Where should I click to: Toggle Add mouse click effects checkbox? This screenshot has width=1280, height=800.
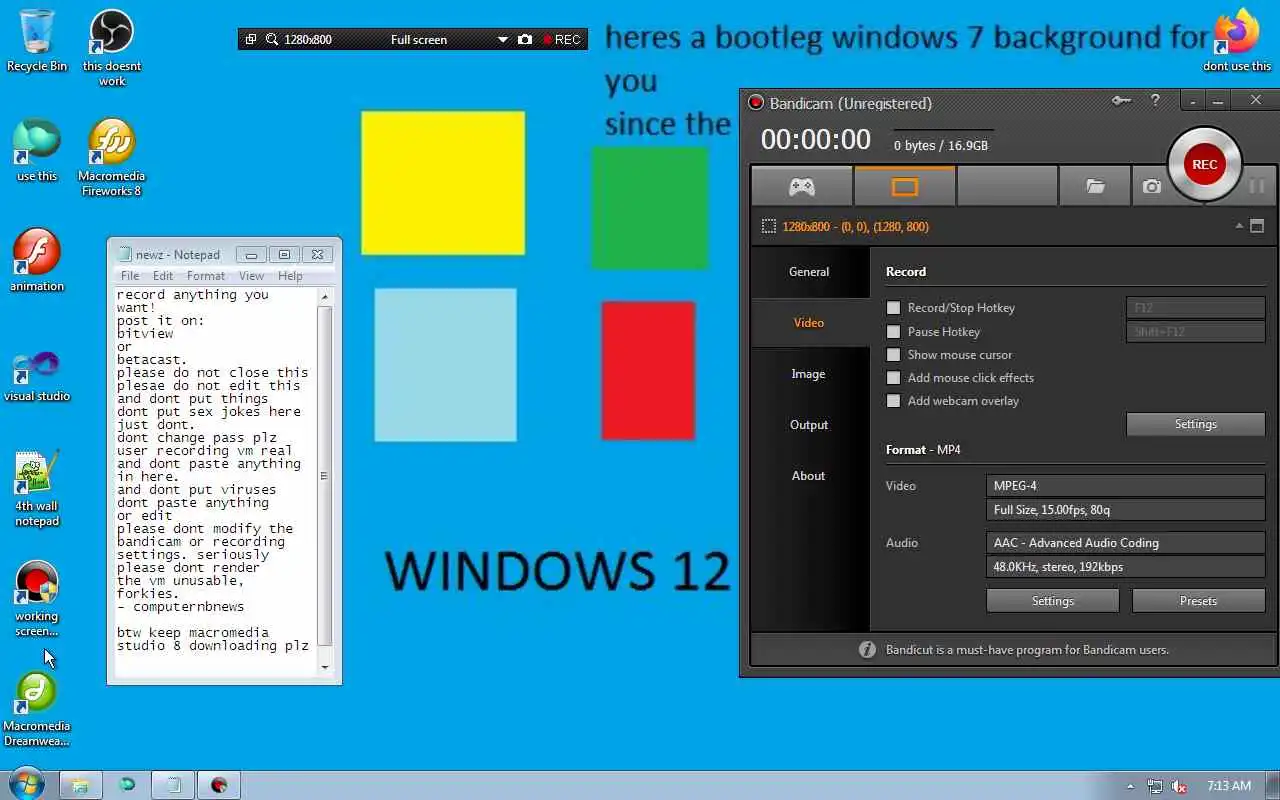click(x=893, y=377)
